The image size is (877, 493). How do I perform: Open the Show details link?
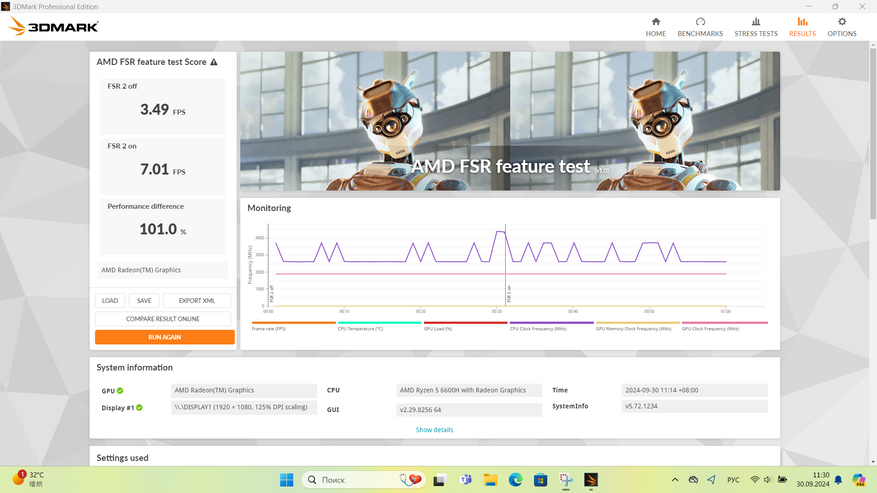coord(434,430)
